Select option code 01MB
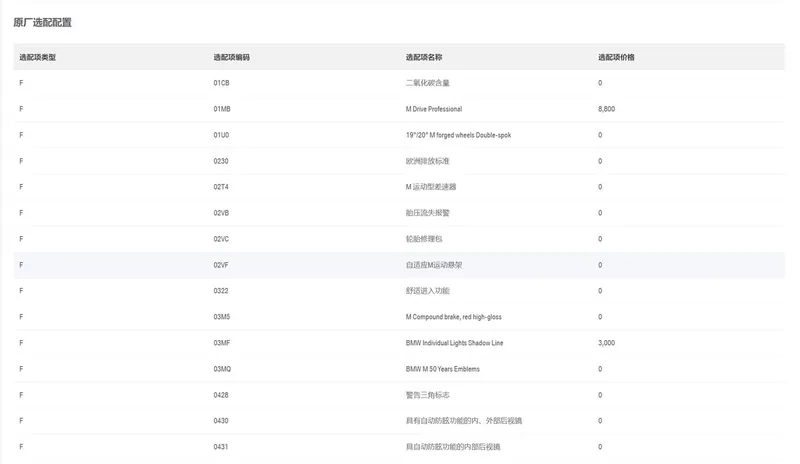 [x=222, y=109]
